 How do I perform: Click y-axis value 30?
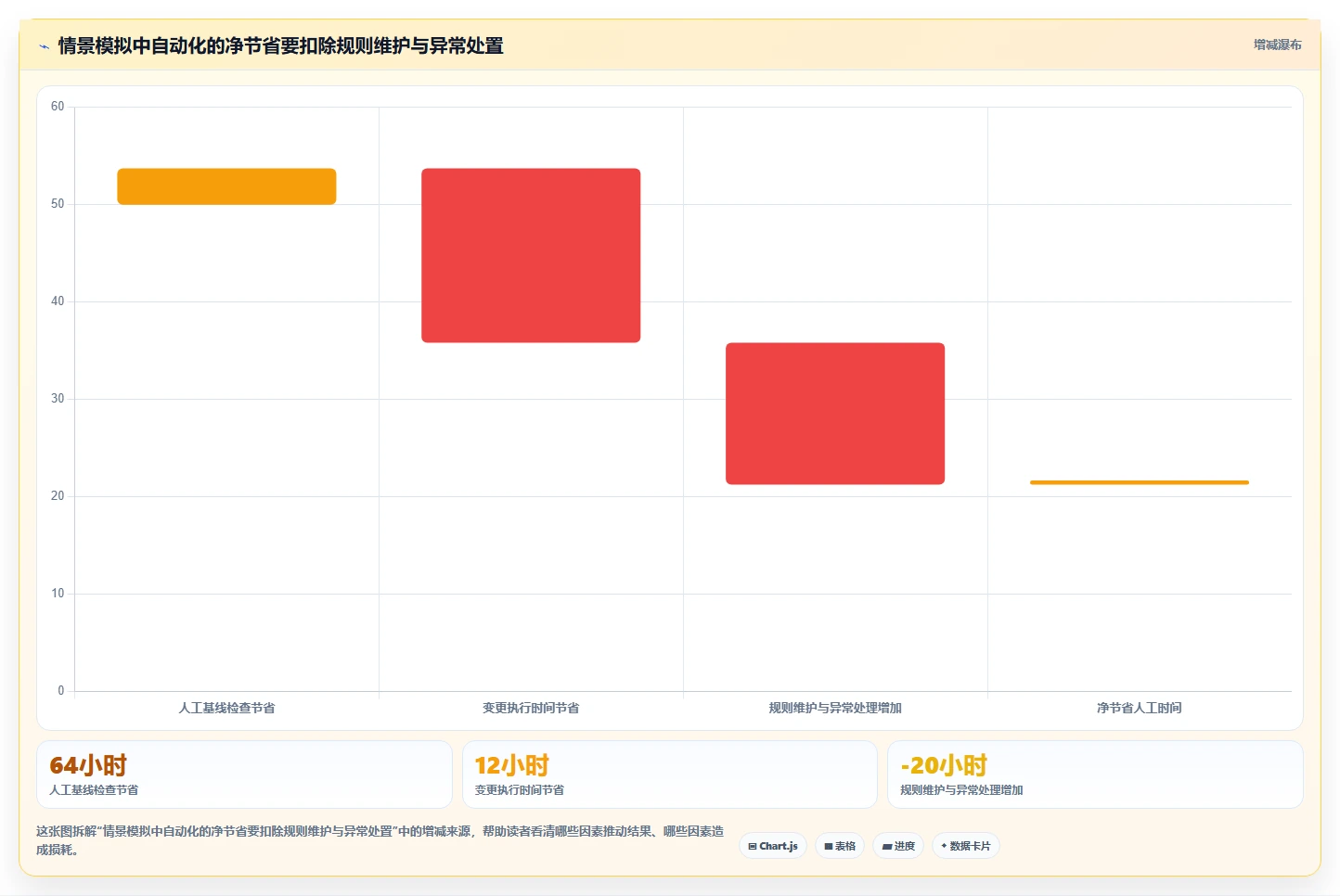58,399
